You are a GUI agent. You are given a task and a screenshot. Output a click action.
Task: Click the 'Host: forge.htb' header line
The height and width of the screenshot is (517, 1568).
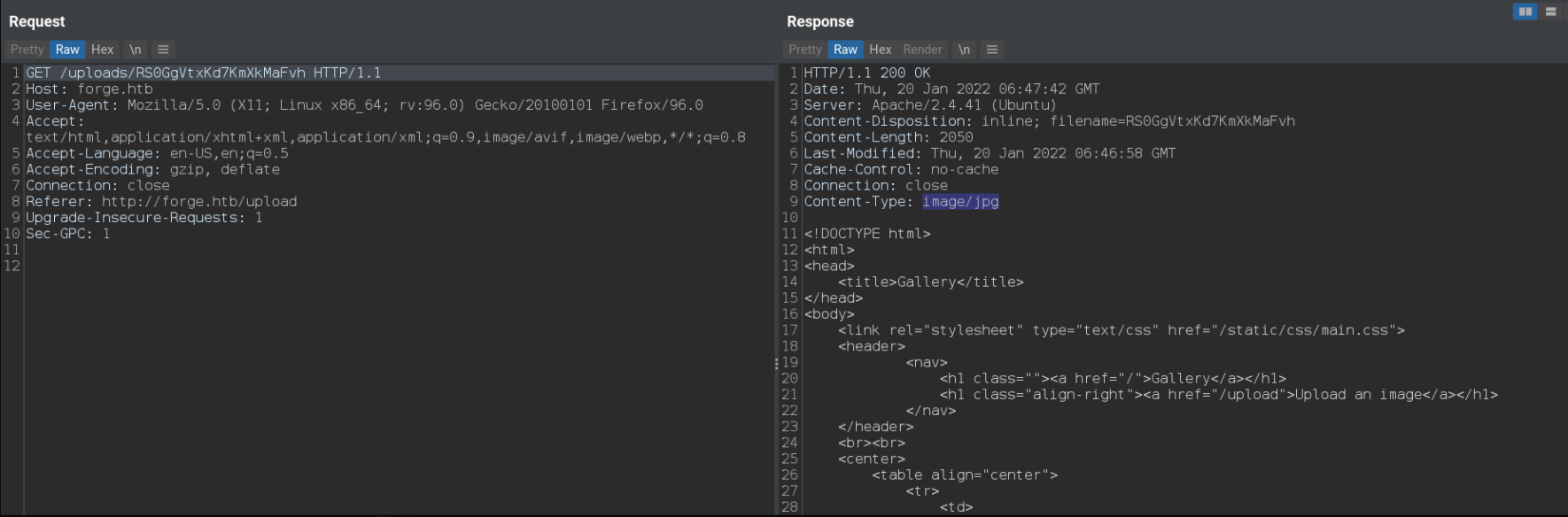click(89, 89)
